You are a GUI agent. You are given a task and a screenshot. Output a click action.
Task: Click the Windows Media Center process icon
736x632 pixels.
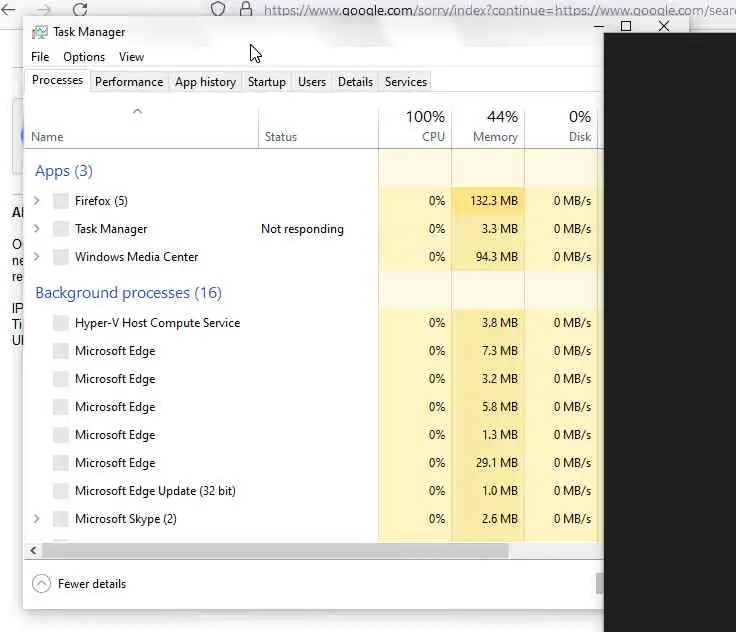[x=61, y=257]
